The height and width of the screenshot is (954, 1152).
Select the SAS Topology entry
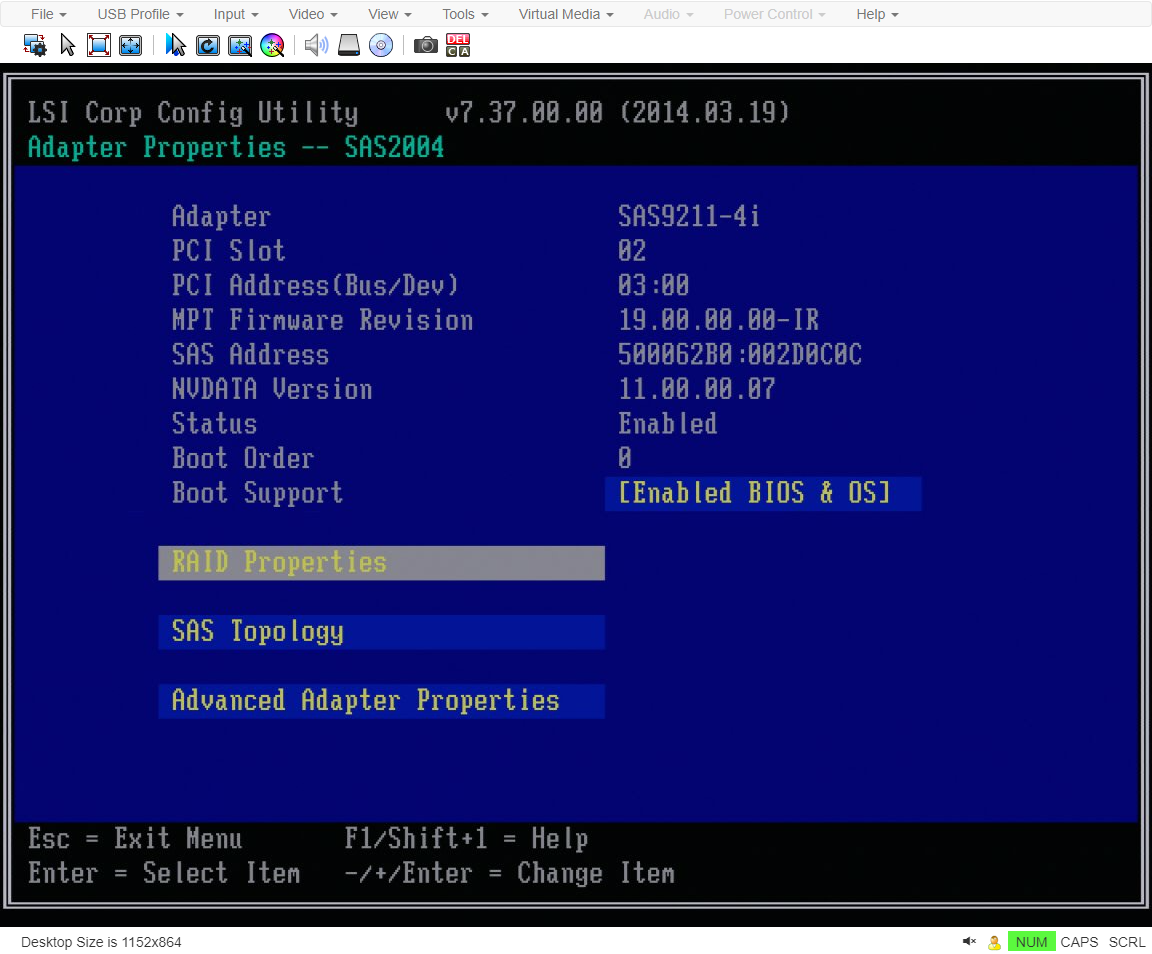[x=381, y=632]
